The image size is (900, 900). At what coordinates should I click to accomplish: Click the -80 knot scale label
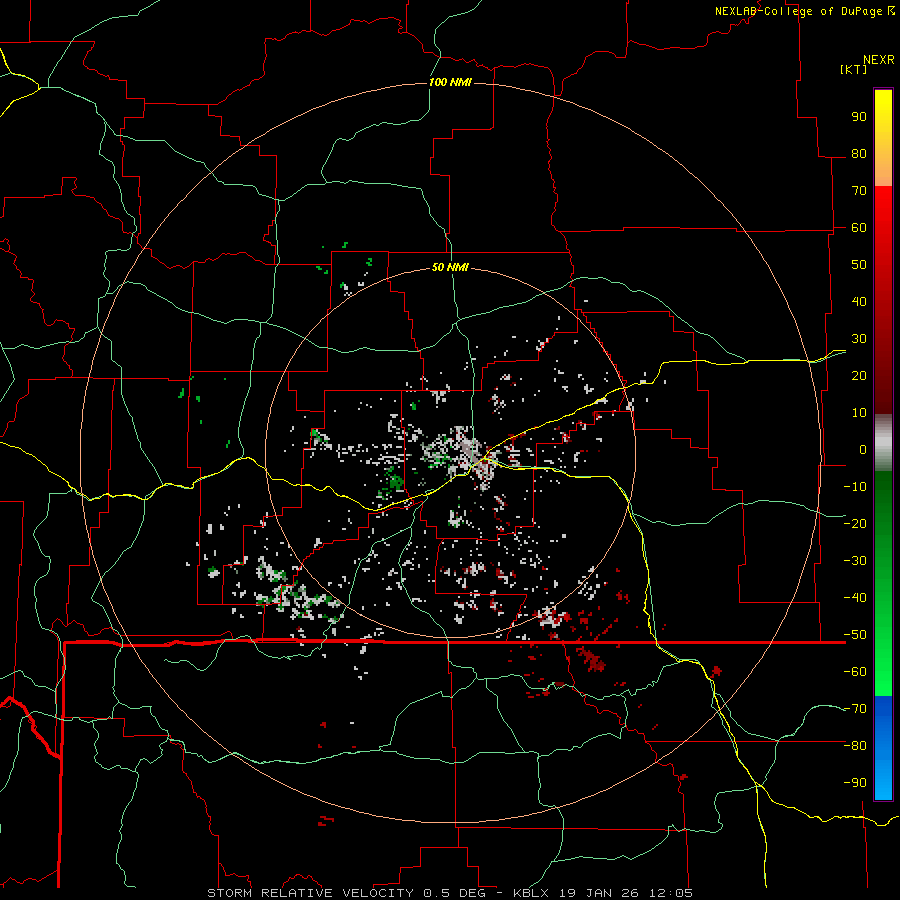855,746
